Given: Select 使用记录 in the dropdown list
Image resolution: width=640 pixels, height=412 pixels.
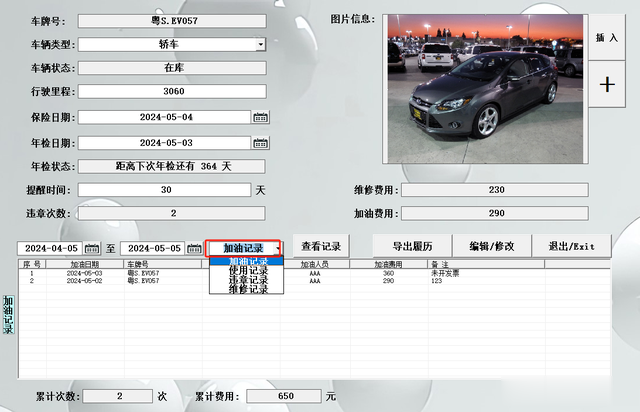Looking at the screenshot, I should click(x=246, y=270).
